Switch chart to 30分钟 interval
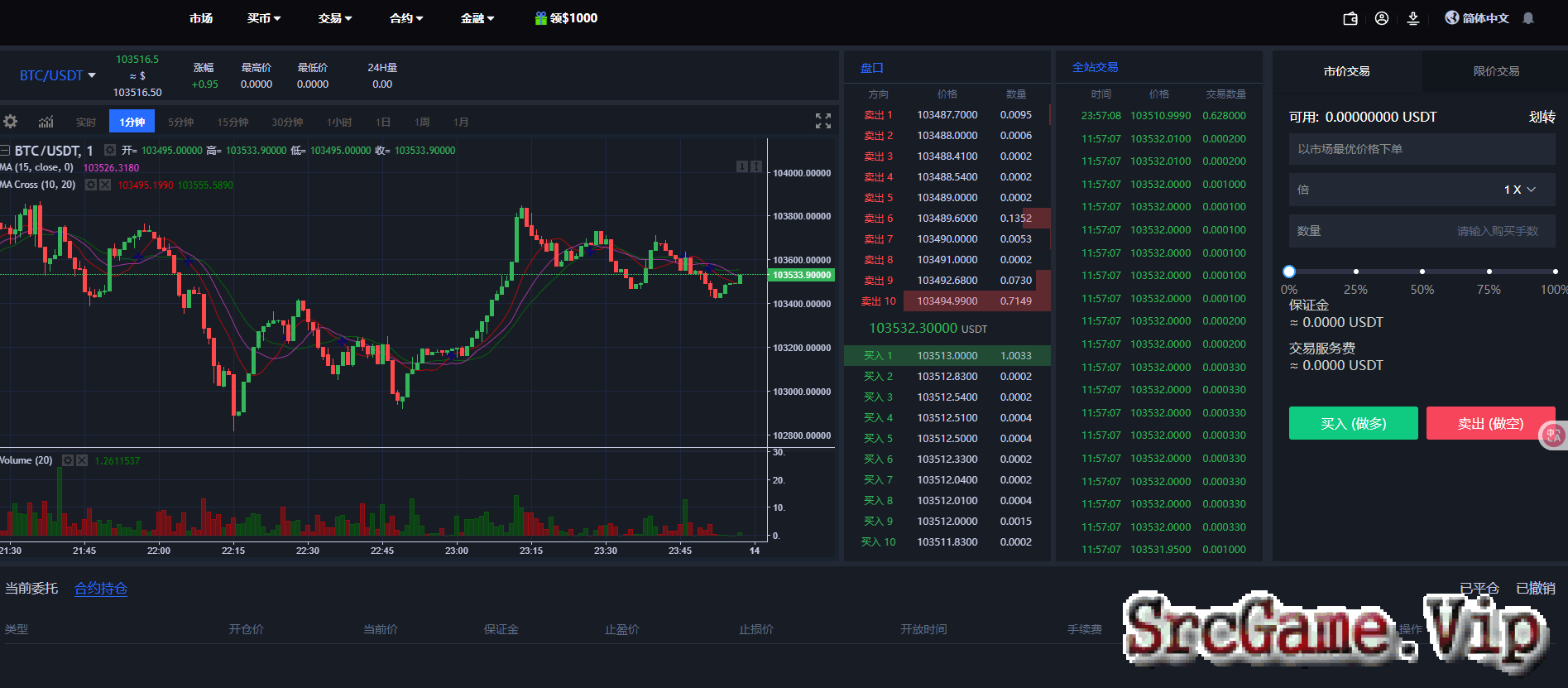This screenshot has height=688, width=1568. [x=287, y=122]
